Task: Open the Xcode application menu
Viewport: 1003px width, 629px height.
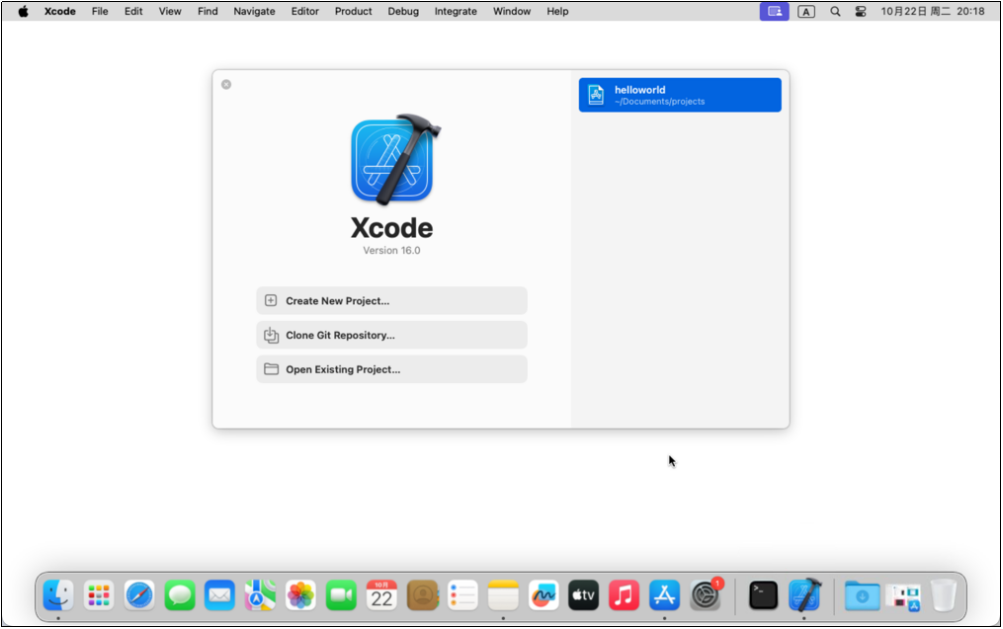Action: click(60, 12)
